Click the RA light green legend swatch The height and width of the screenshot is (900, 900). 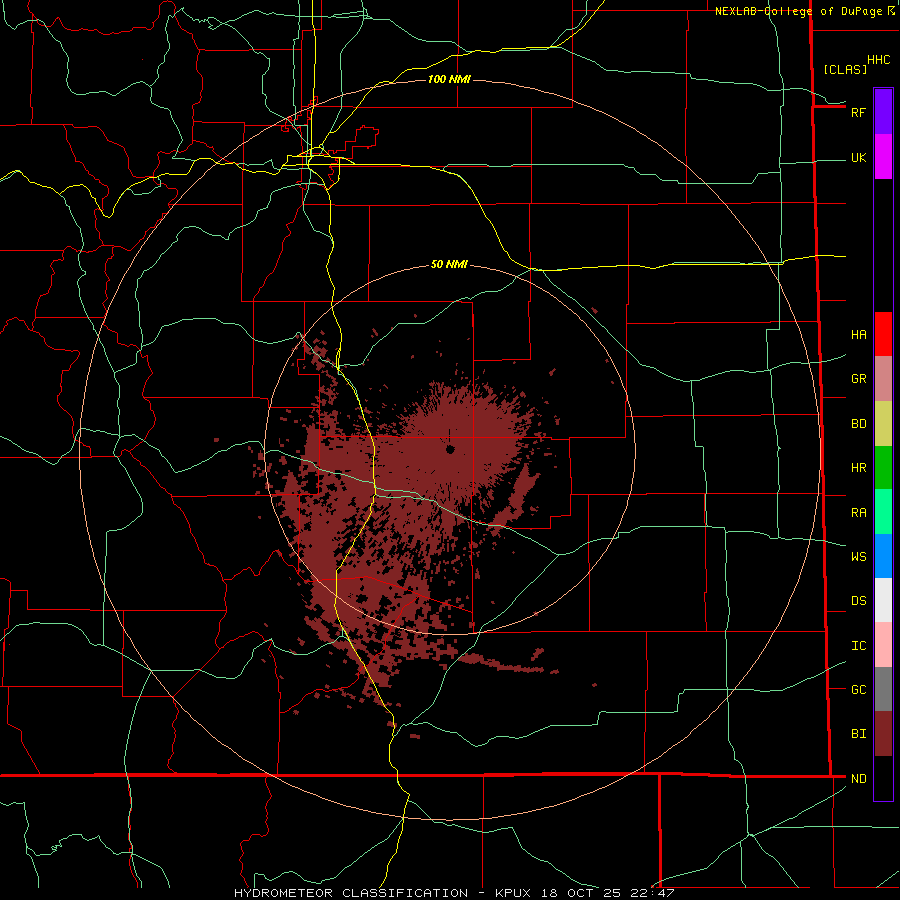point(883,512)
